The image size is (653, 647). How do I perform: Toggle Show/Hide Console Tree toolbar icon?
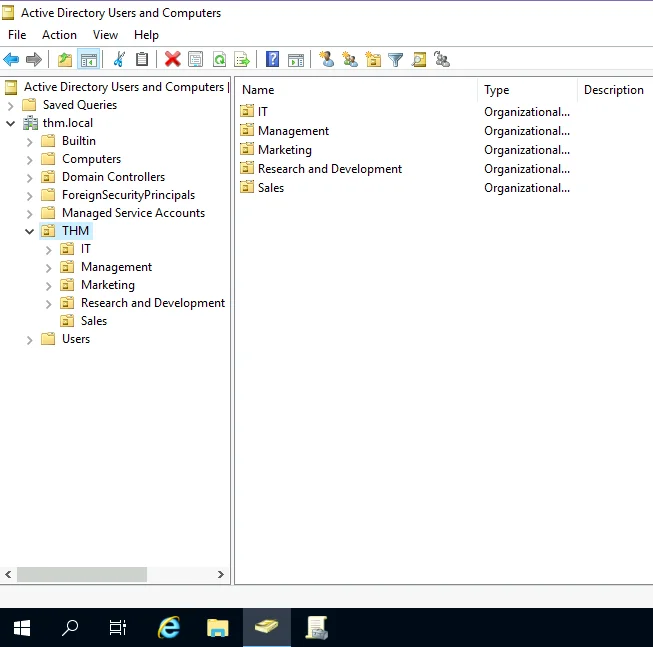pyautogui.click(x=88, y=60)
